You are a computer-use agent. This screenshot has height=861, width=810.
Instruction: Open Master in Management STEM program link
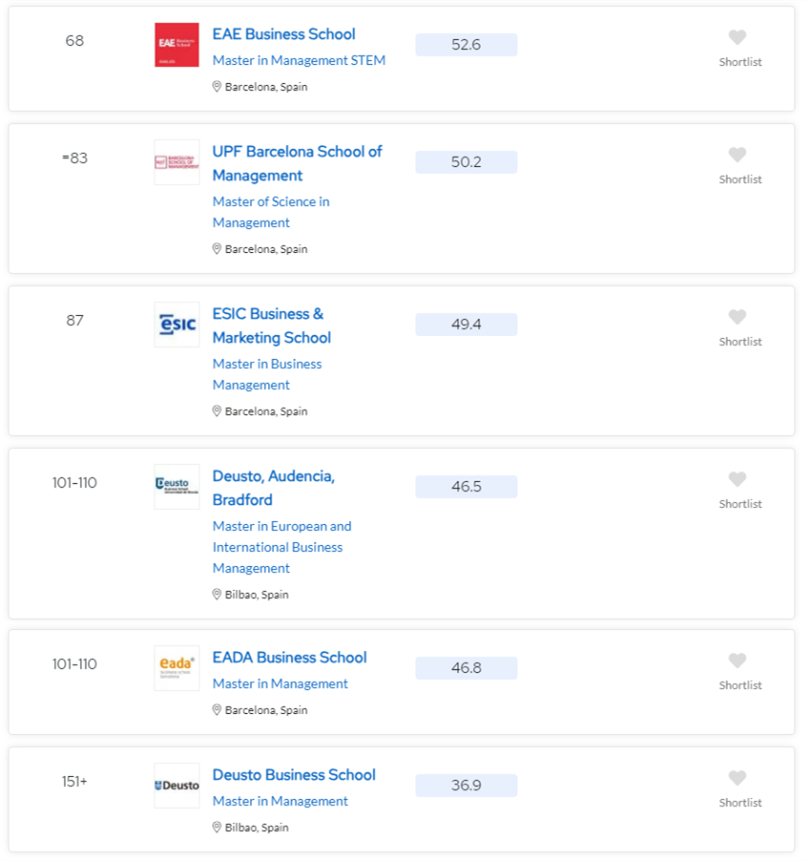tap(299, 60)
